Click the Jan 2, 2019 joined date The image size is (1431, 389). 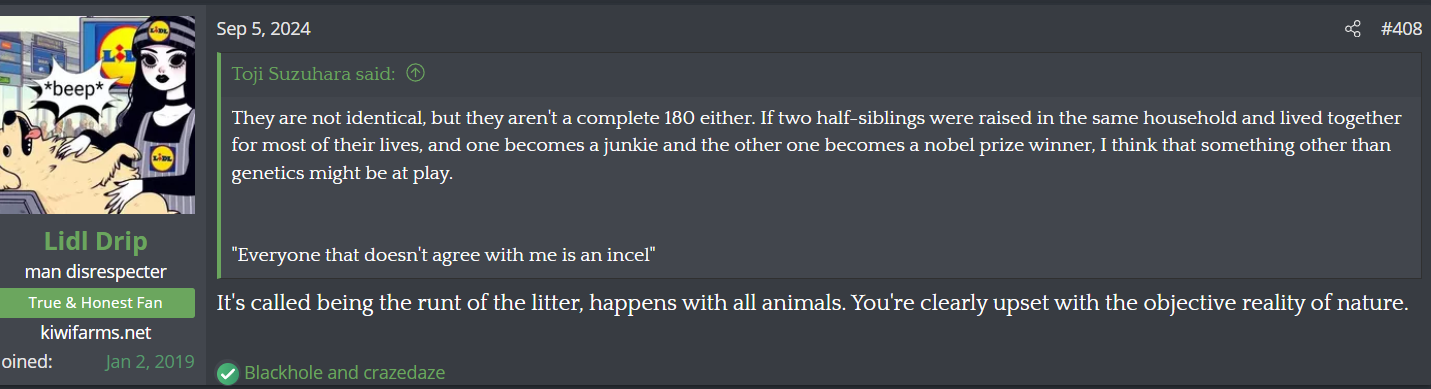(150, 361)
